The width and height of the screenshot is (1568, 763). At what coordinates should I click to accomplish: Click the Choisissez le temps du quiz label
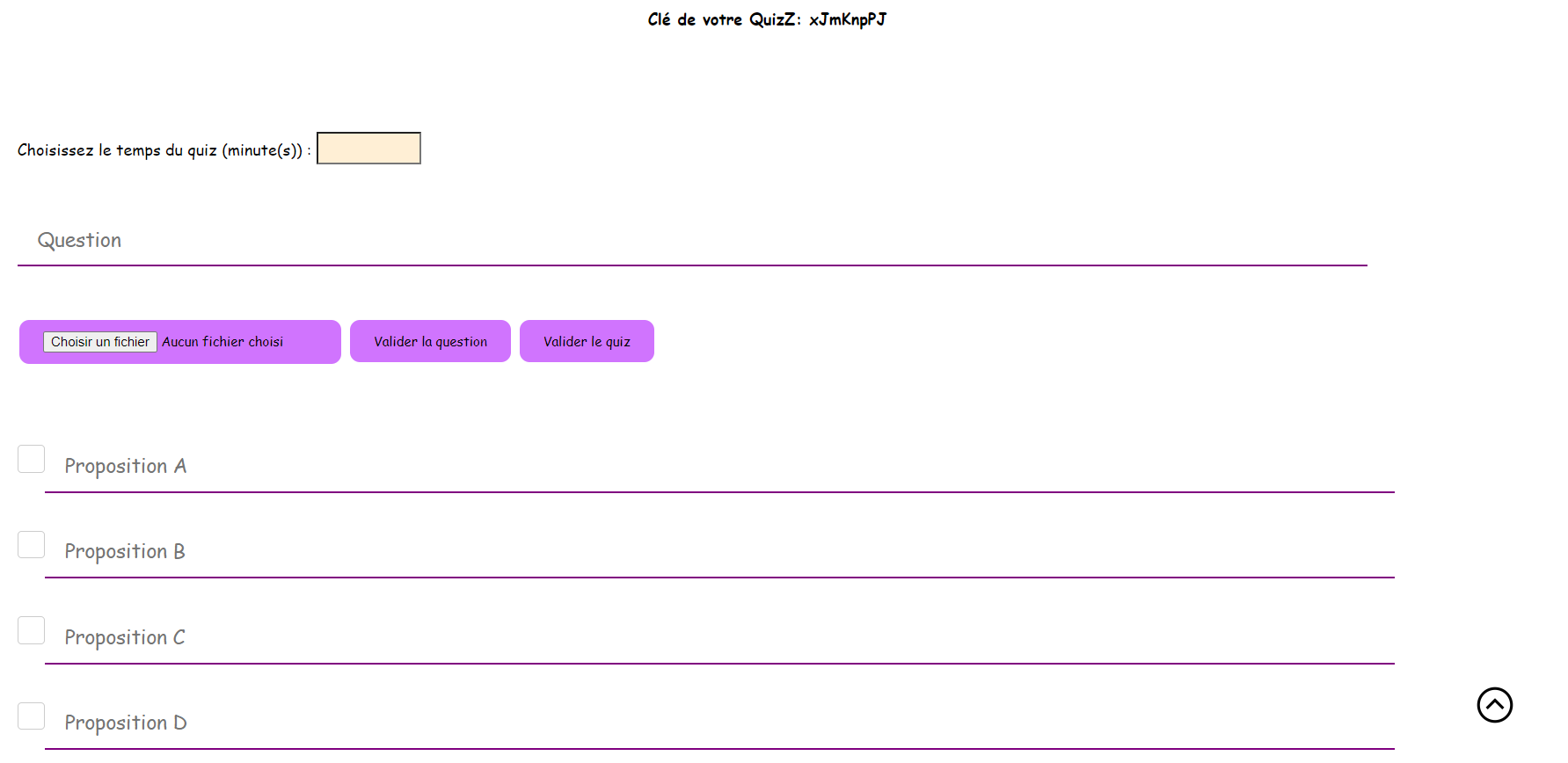(x=164, y=150)
